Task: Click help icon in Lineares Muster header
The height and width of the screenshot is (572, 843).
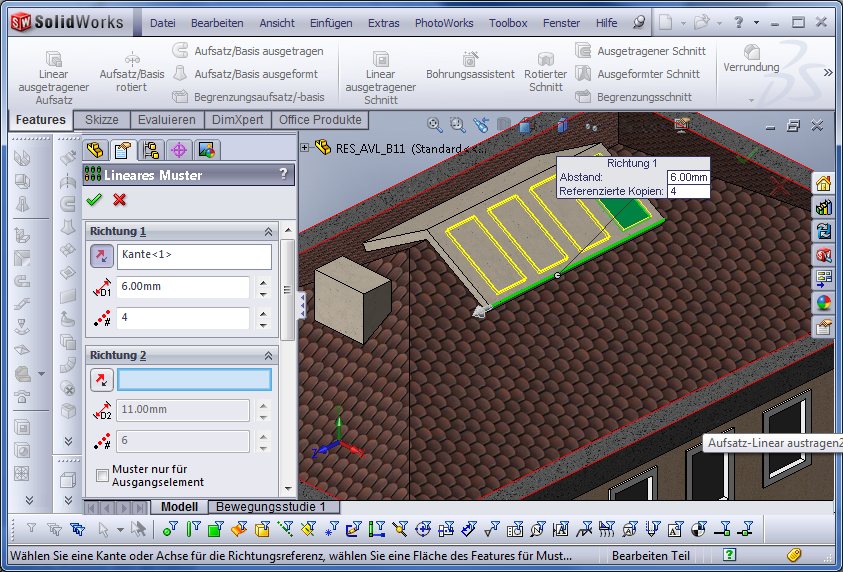Action: (x=284, y=175)
